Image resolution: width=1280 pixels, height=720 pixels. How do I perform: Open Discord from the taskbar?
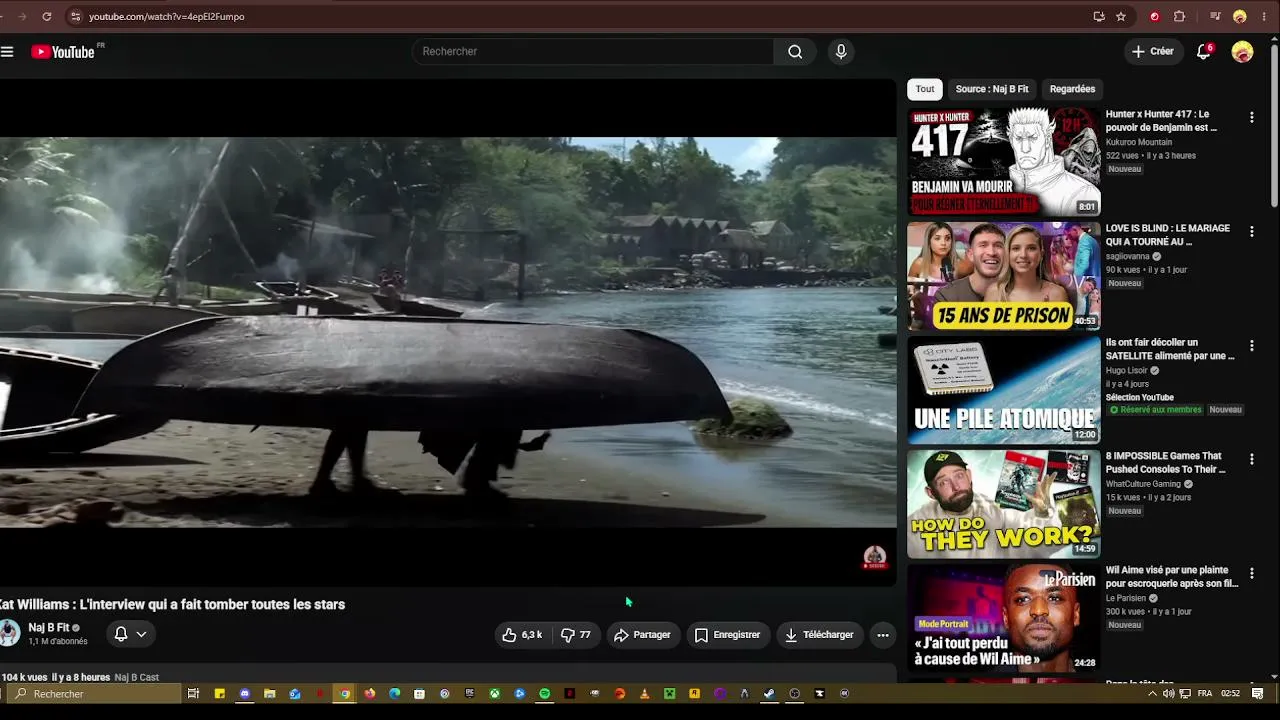pos(245,693)
